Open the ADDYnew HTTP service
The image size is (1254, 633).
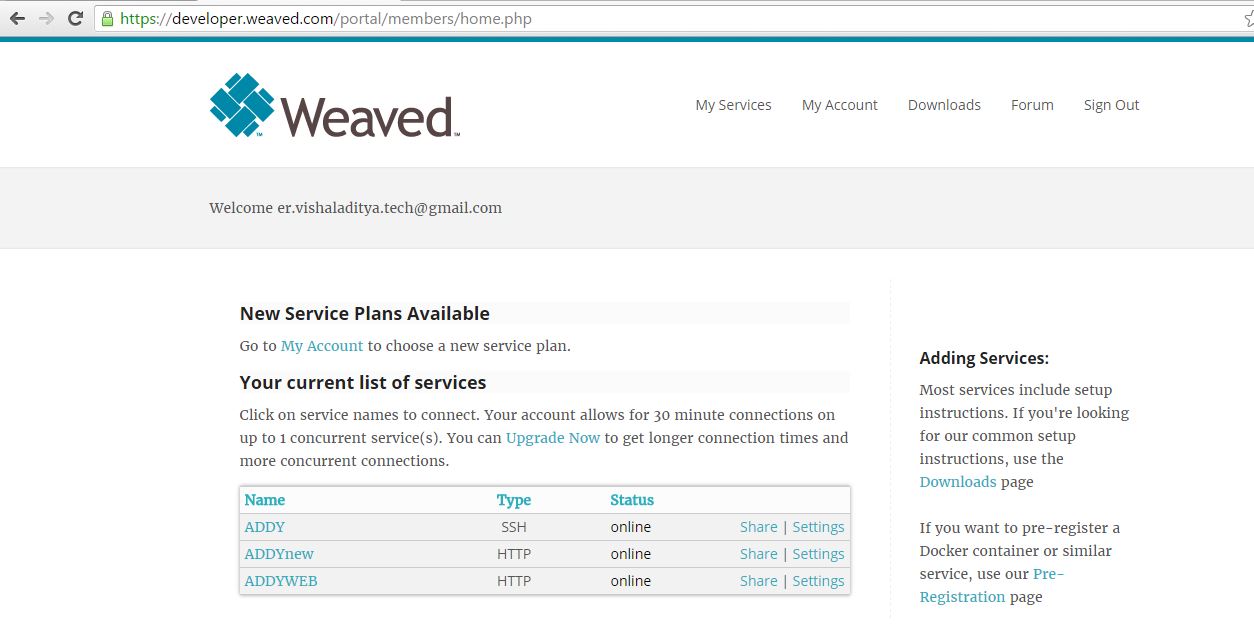point(278,553)
